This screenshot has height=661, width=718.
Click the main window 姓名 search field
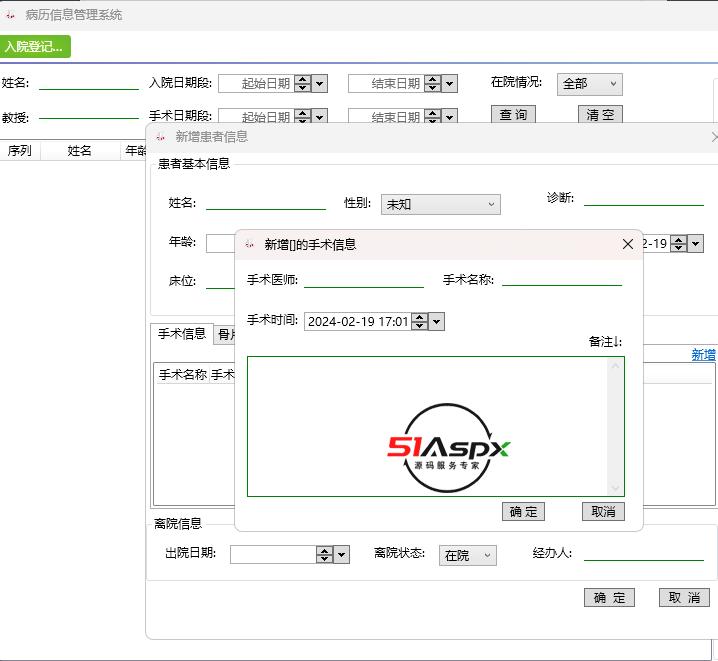tap(89, 83)
